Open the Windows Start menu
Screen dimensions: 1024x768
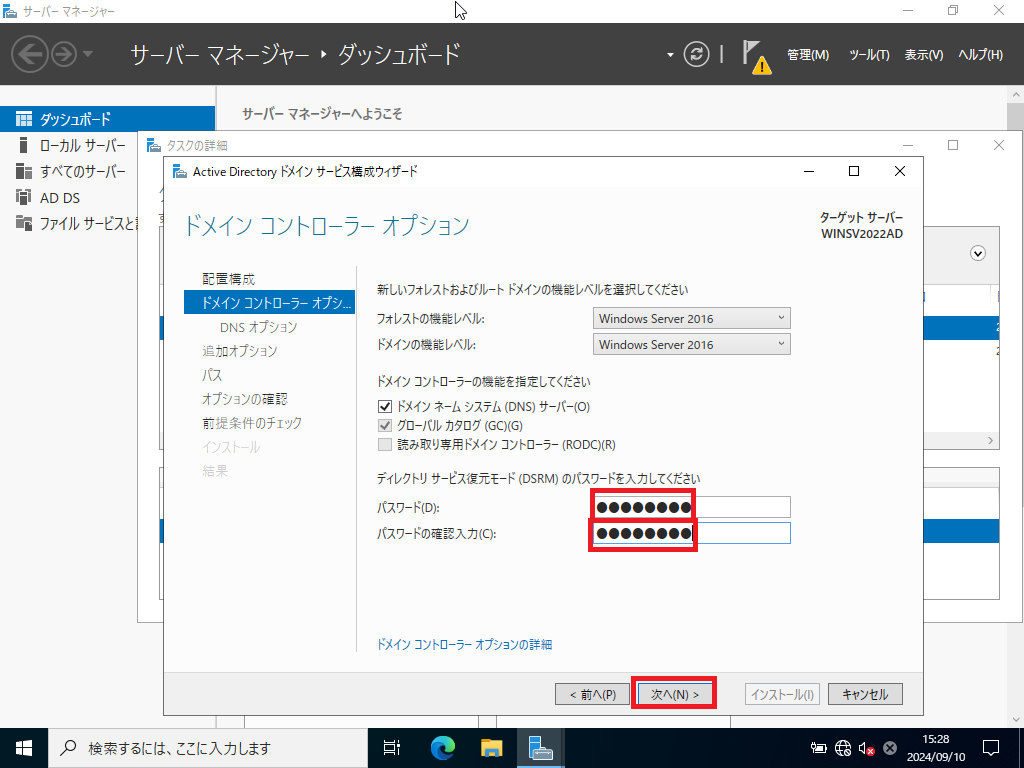[24, 748]
